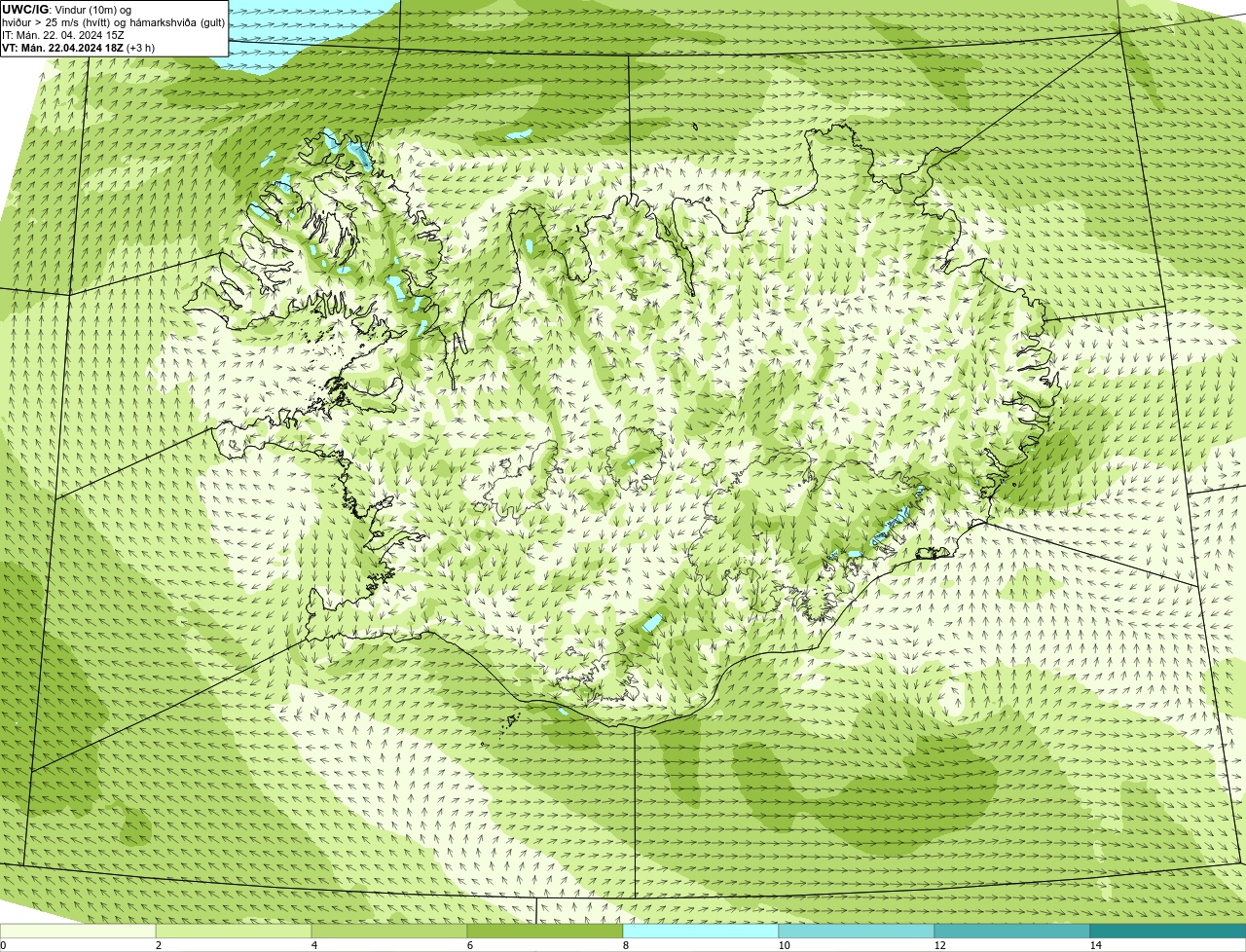
Task: Click the legend scale label '4'
Action: [x=314, y=945]
